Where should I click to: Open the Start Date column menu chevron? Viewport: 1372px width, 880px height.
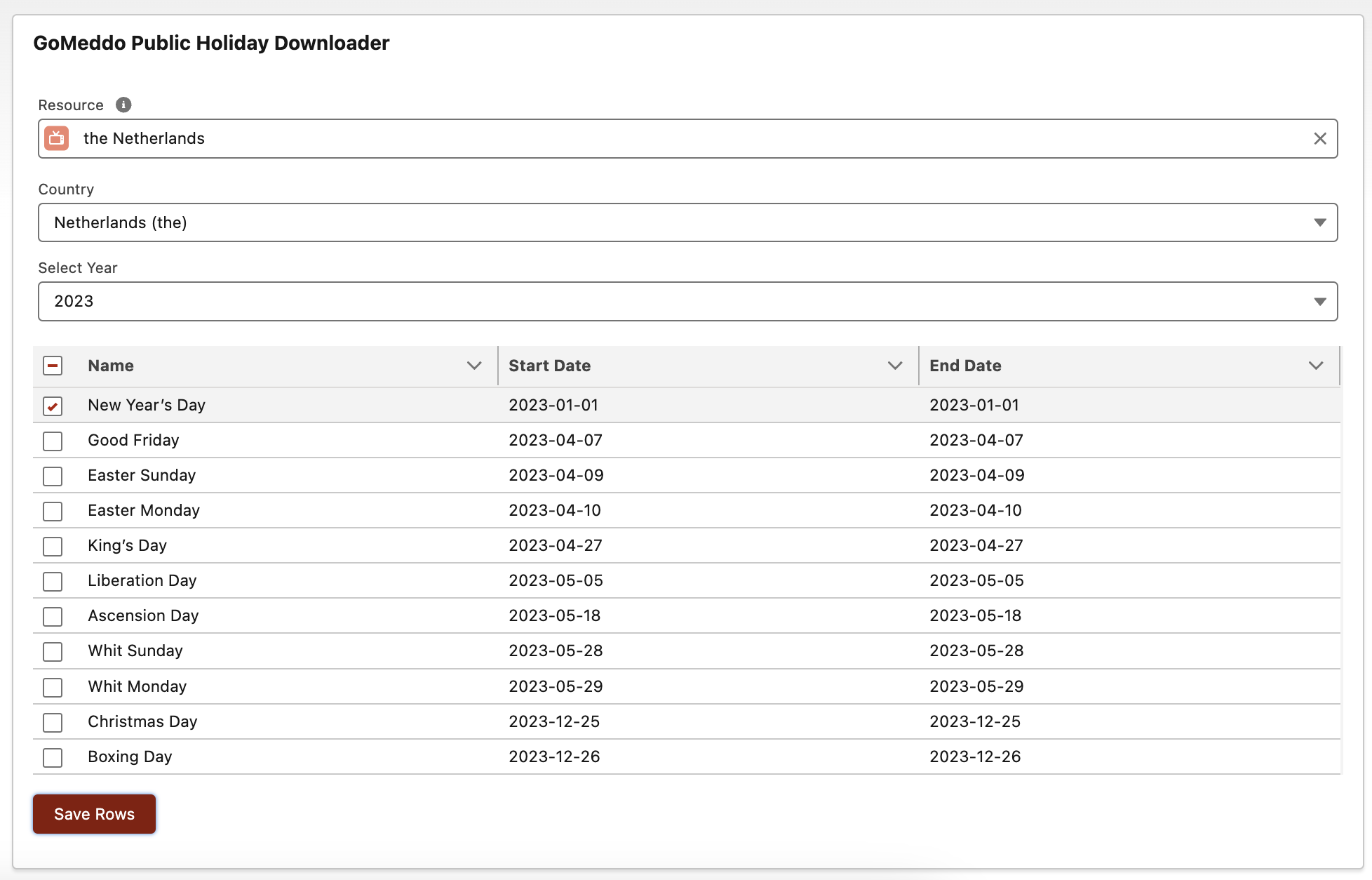tap(894, 366)
